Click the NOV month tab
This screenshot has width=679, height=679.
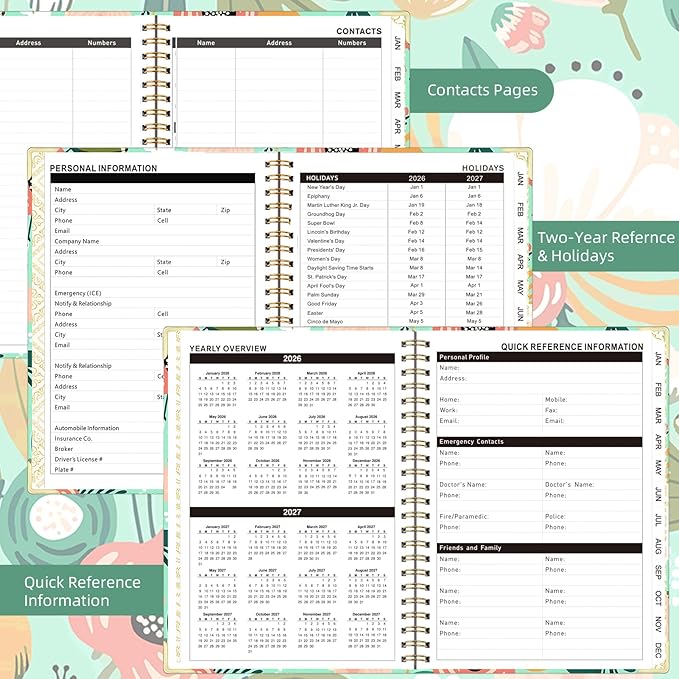658,624
